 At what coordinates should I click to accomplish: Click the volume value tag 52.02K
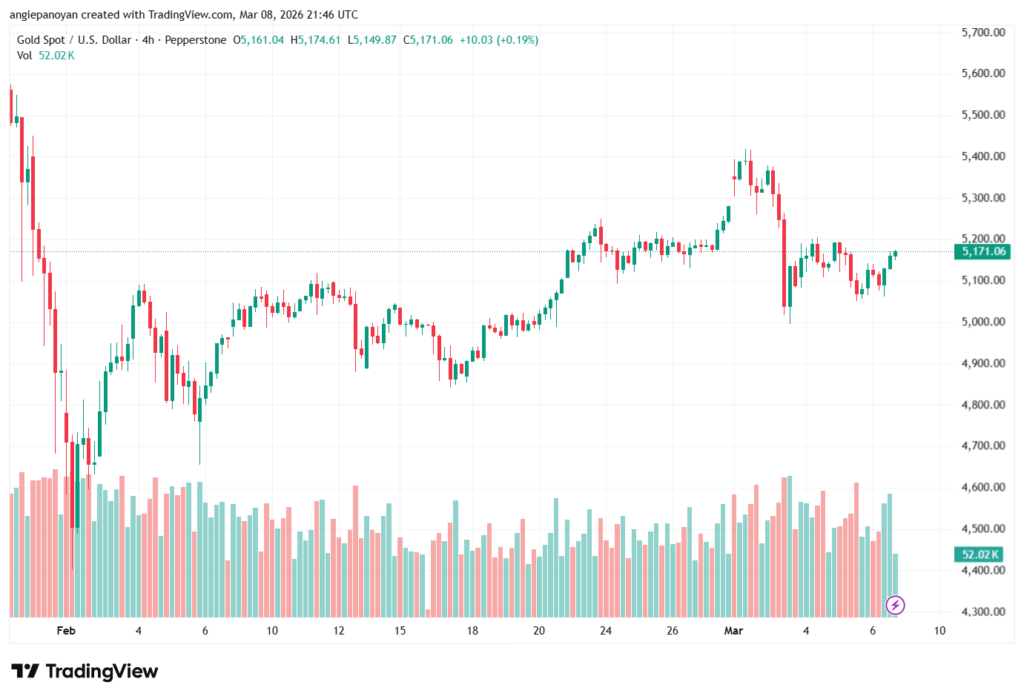coord(980,554)
